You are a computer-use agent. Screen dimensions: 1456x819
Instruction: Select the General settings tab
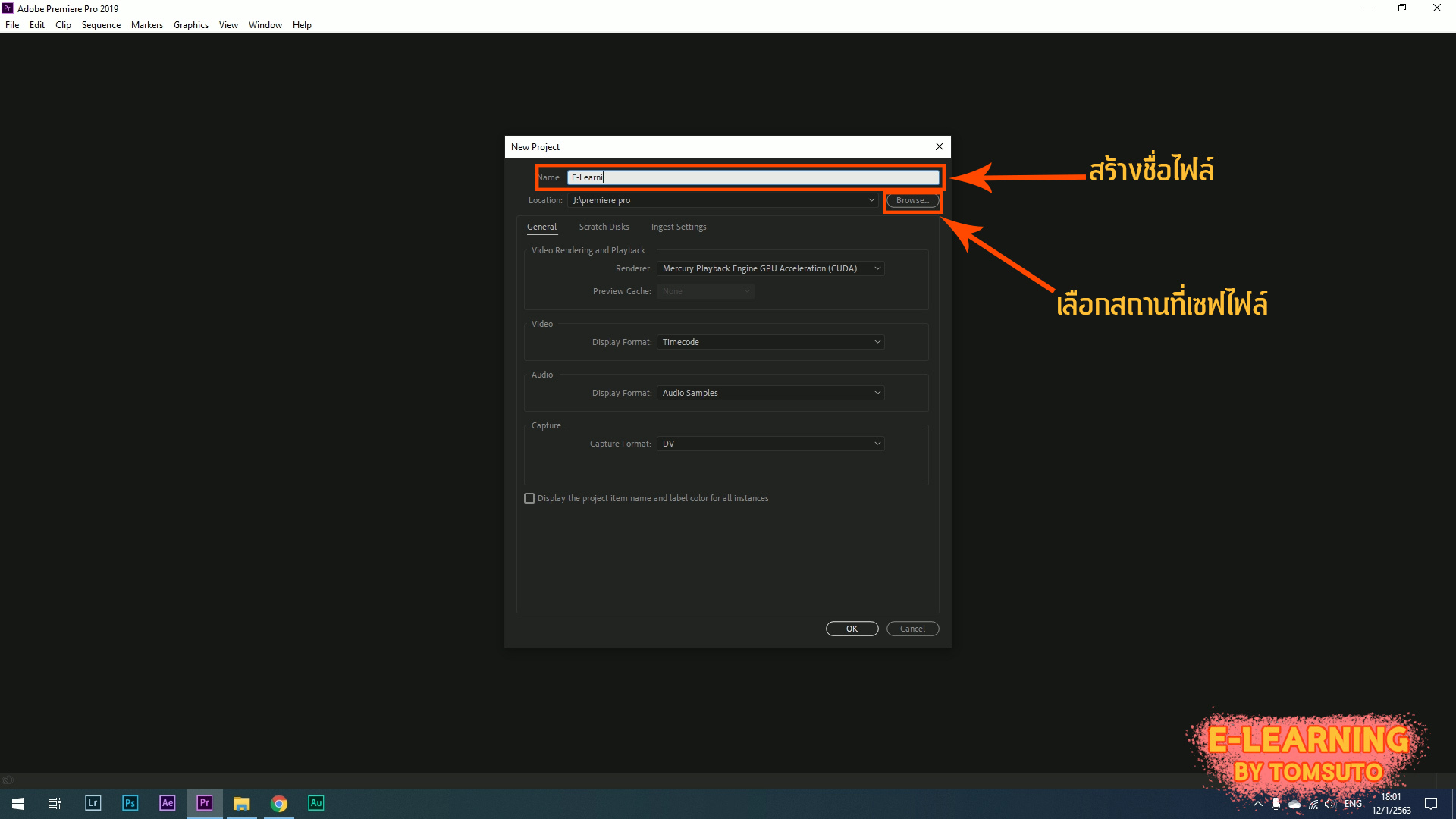[x=542, y=226]
